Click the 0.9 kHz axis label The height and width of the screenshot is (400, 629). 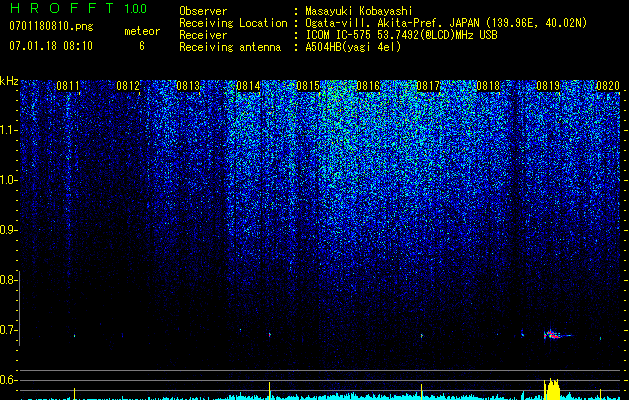point(9,230)
